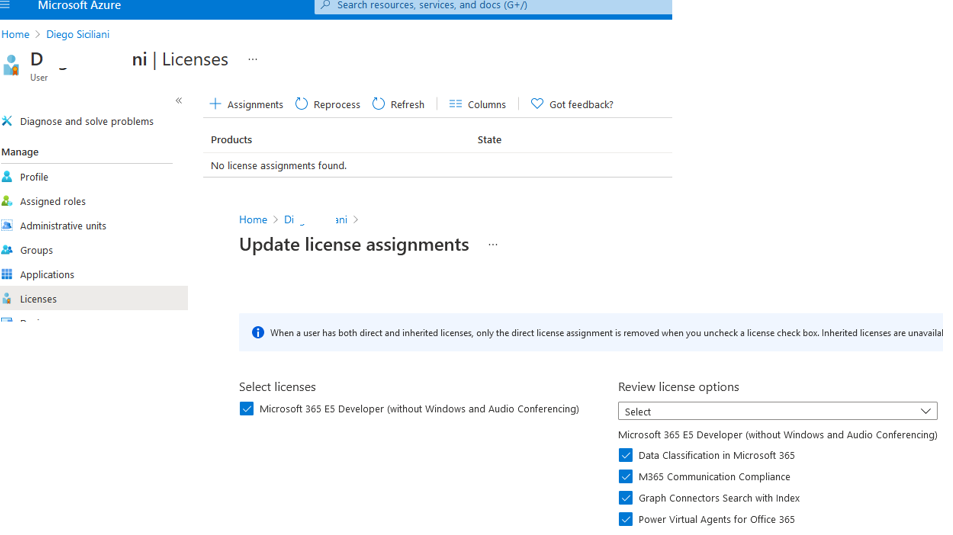Open the Azure portal hamburger menu
953x535 pixels.
tap(5, 5)
